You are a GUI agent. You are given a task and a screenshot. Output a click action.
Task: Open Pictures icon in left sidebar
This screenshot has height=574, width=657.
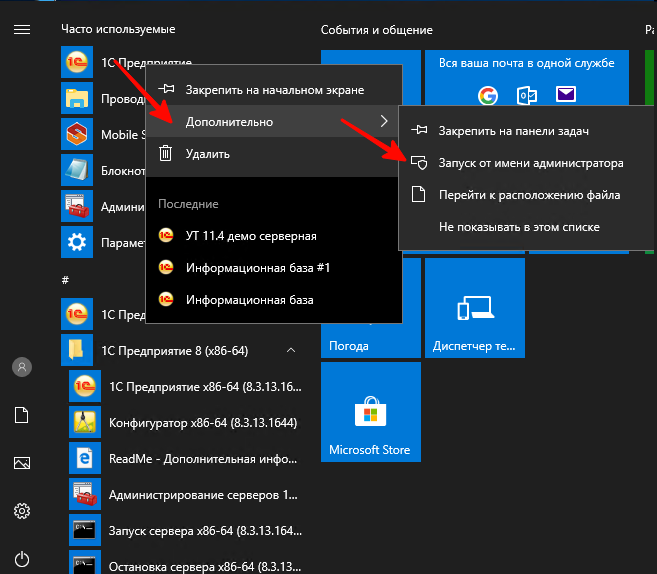(22, 463)
